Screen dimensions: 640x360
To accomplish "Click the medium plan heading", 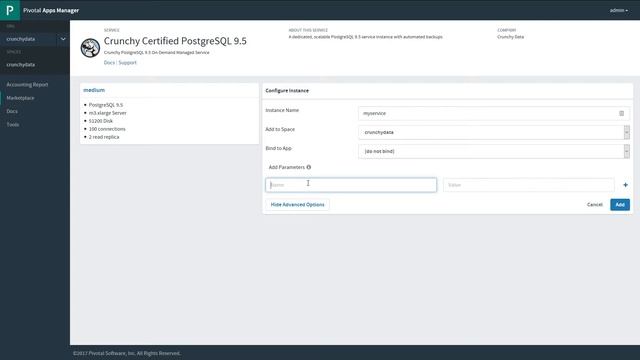I will coord(94,90).
